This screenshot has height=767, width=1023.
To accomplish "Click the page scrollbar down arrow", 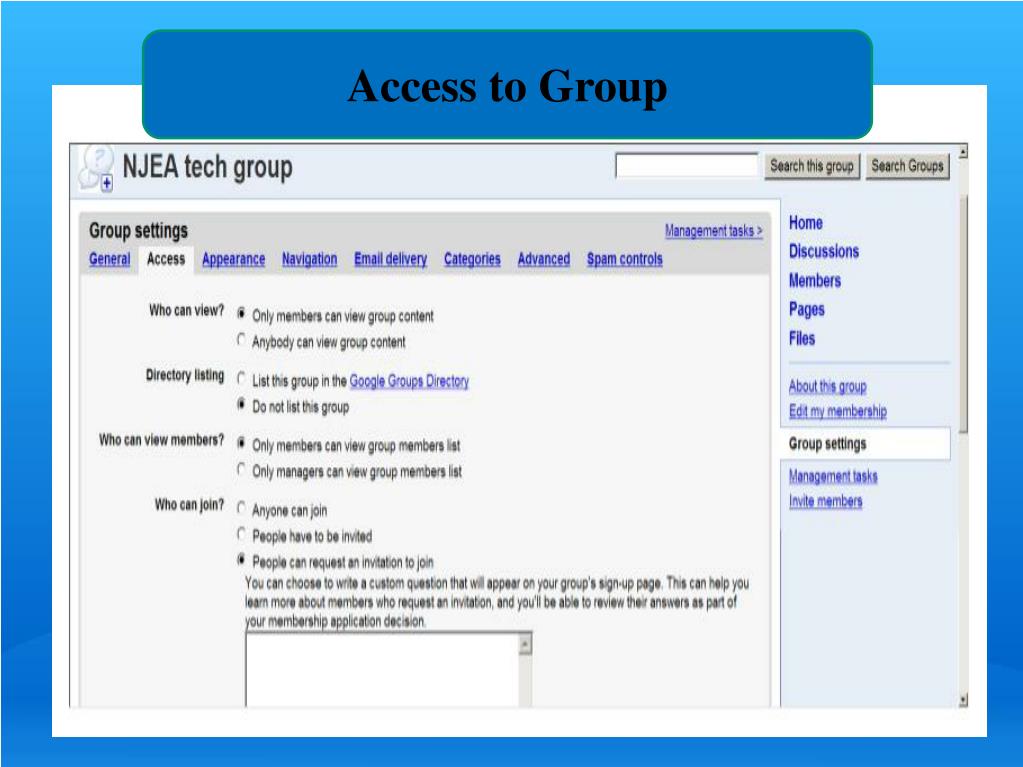I will 963,700.
